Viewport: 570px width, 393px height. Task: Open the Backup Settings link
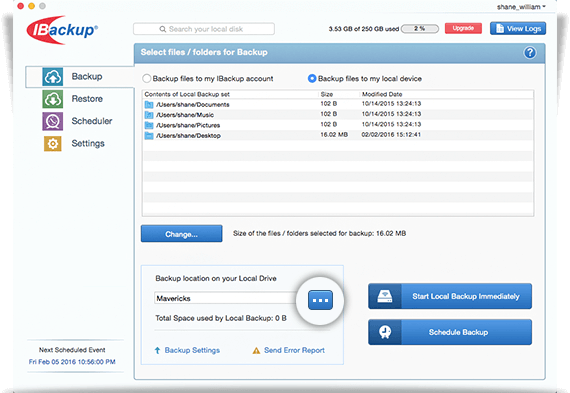[x=192, y=350]
